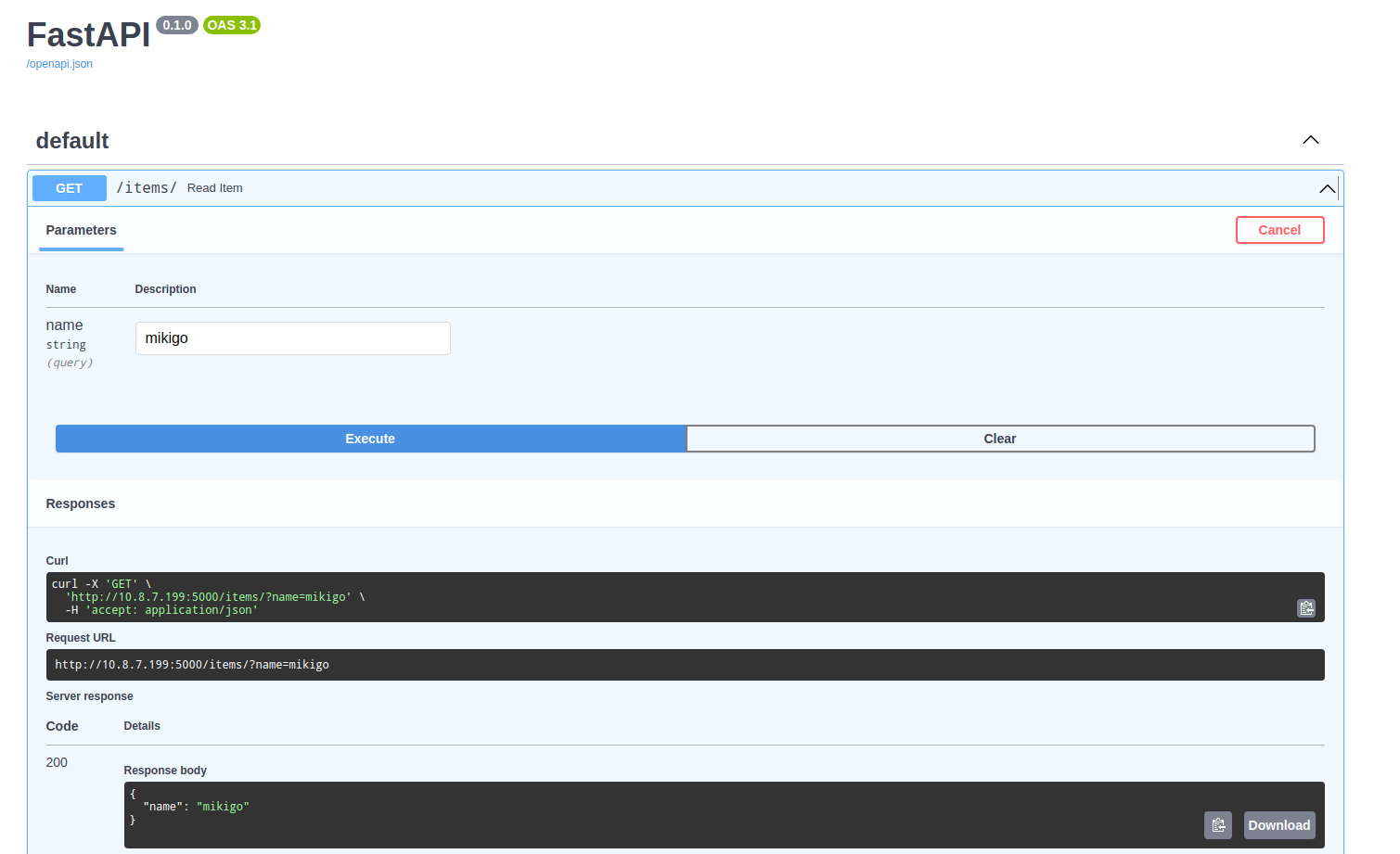Download the response body
Image resolution: width=1400 pixels, height=854 pixels.
(1278, 825)
